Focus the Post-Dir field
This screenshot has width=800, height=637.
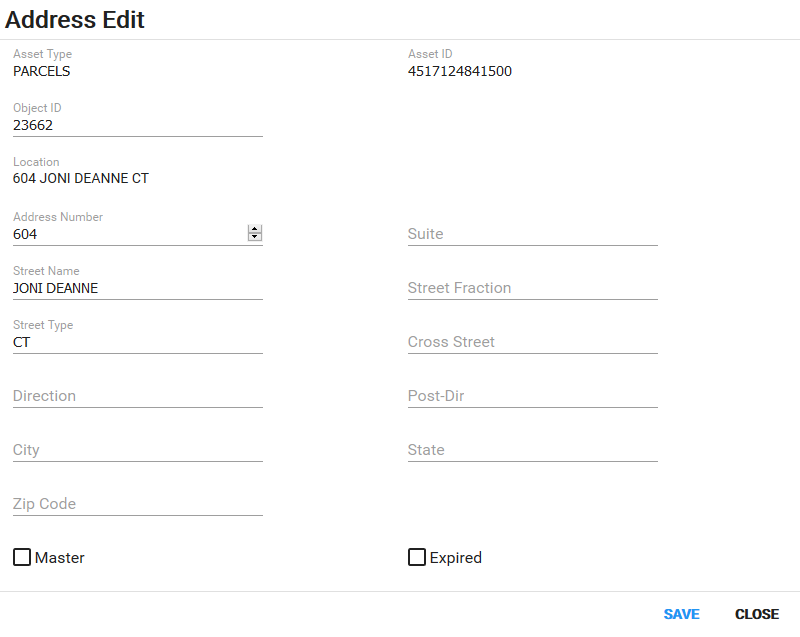pyautogui.click(x=532, y=396)
